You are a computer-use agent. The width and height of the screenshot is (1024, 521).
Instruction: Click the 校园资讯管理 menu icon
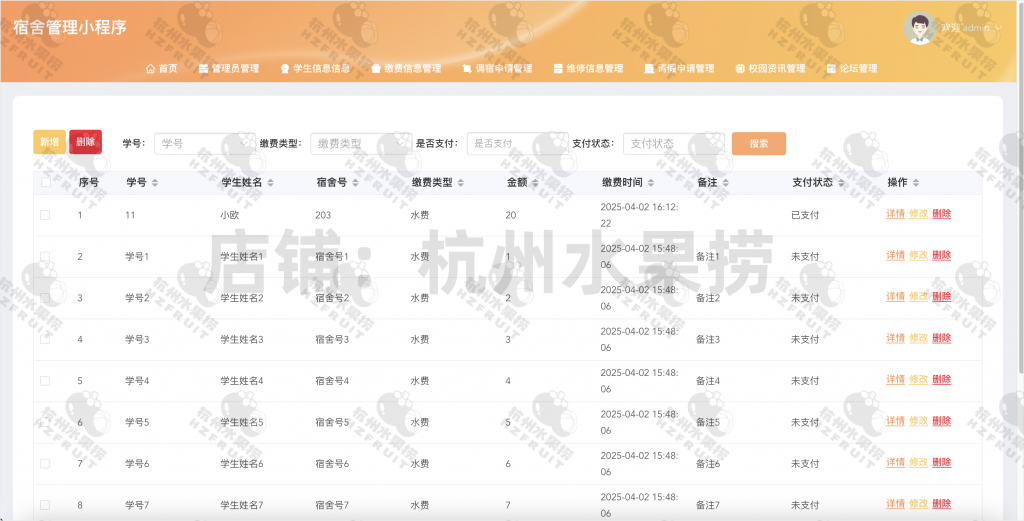pos(740,69)
